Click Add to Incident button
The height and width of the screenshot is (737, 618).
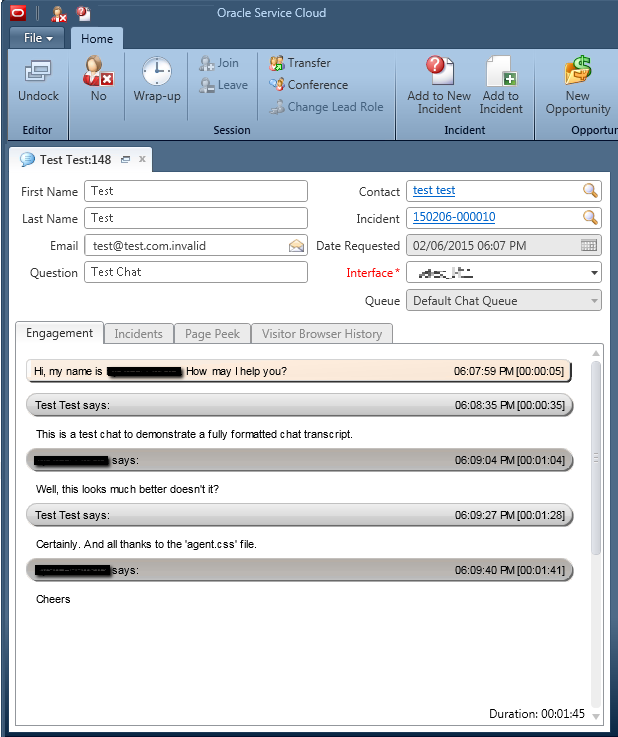(501, 85)
